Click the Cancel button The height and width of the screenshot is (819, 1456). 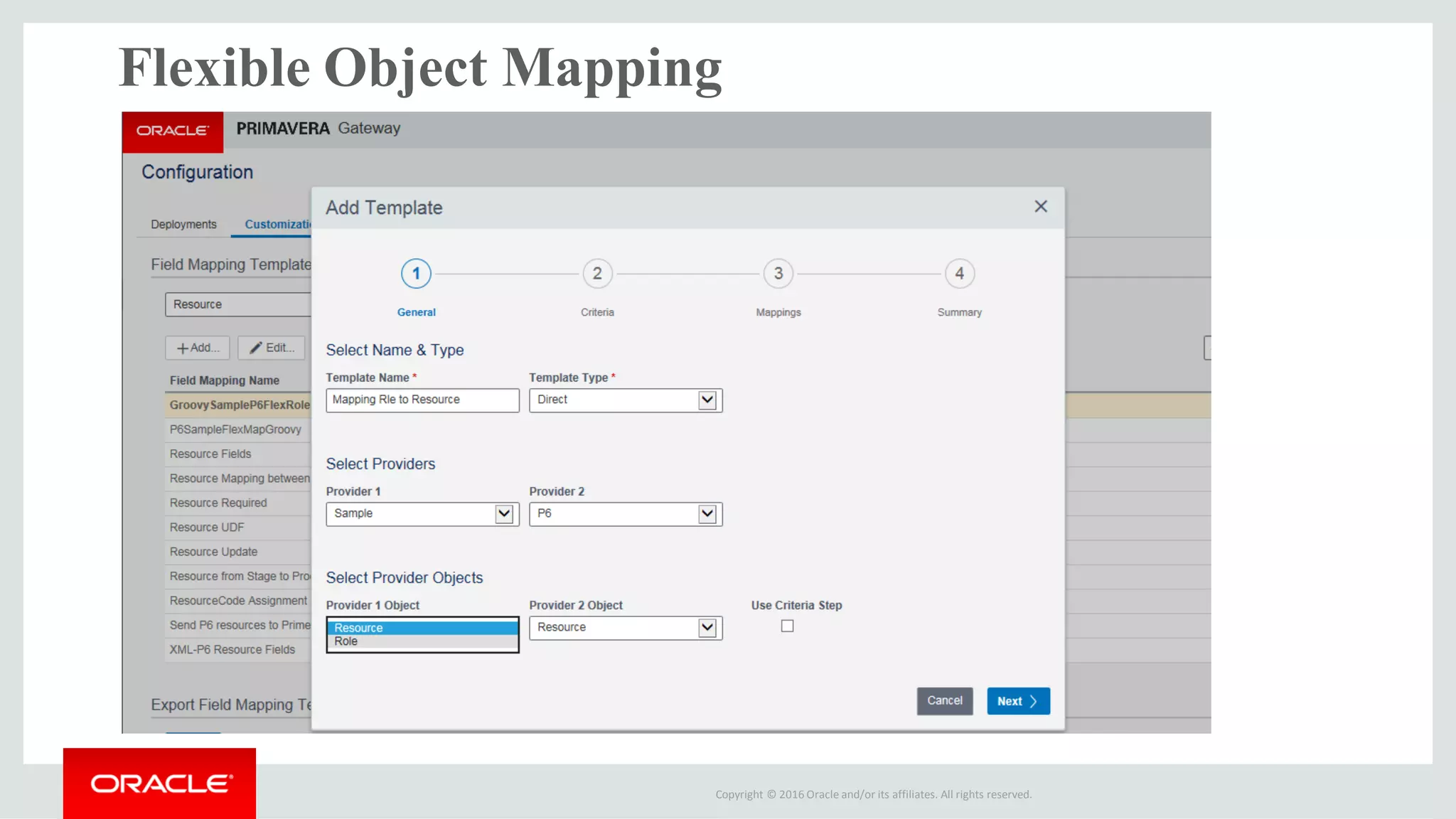click(x=945, y=701)
